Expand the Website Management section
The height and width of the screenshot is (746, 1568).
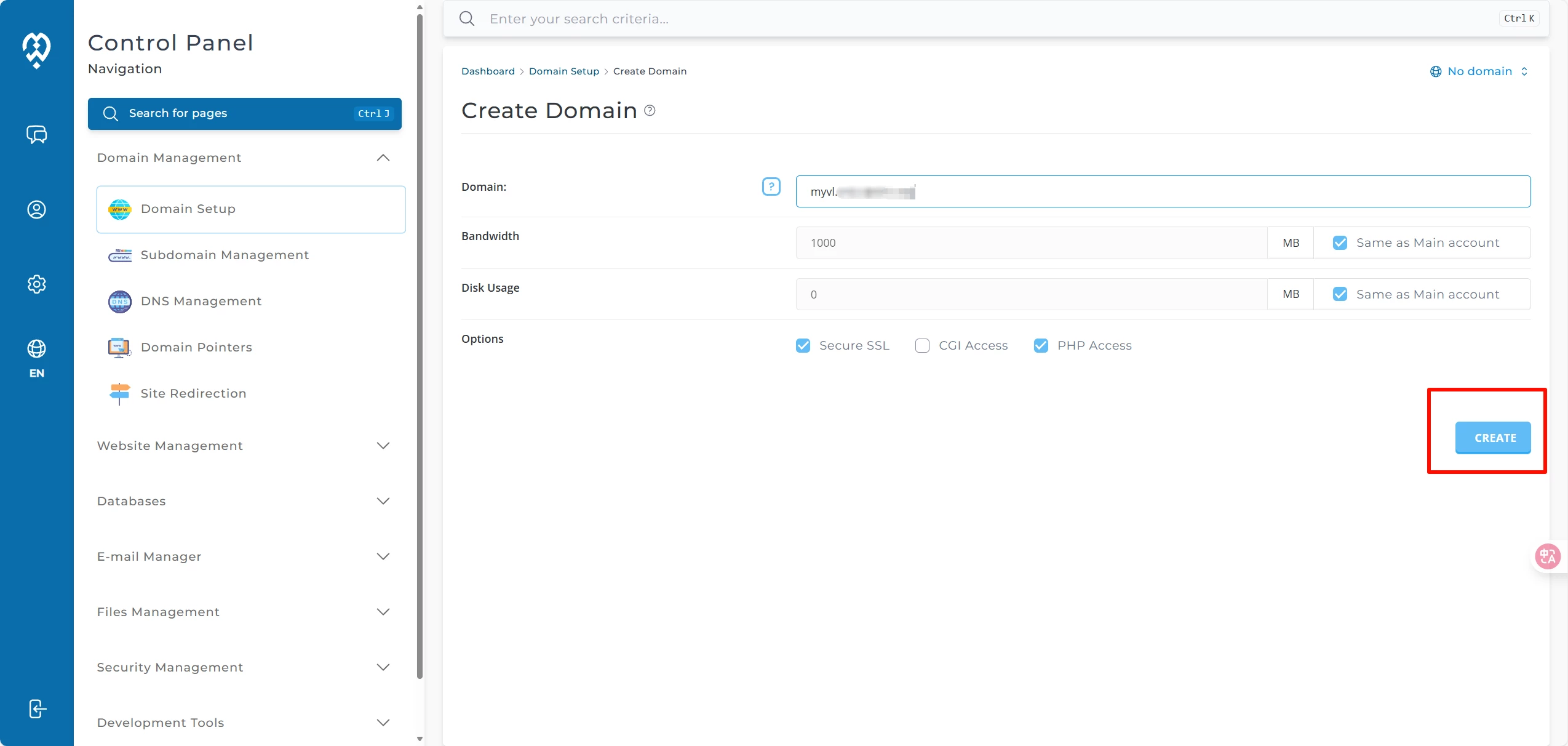coord(383,446)
